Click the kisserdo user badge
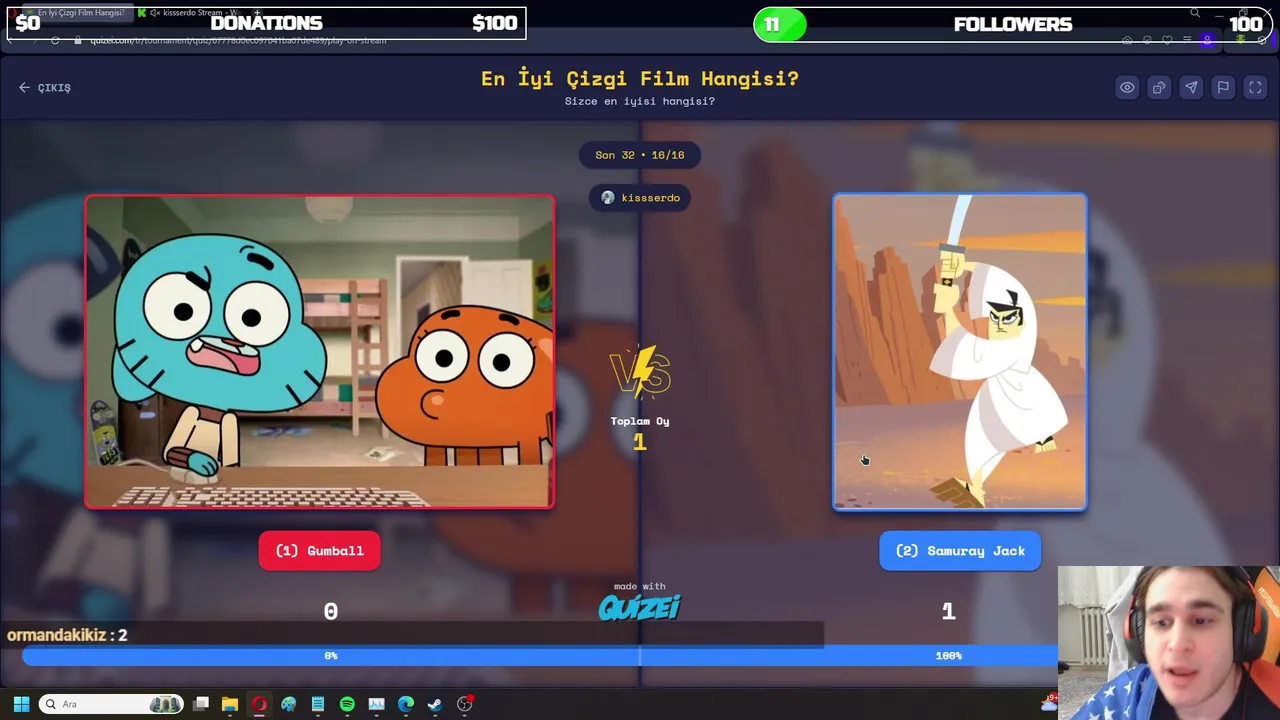1280x720 pixels. pos(640,198)
